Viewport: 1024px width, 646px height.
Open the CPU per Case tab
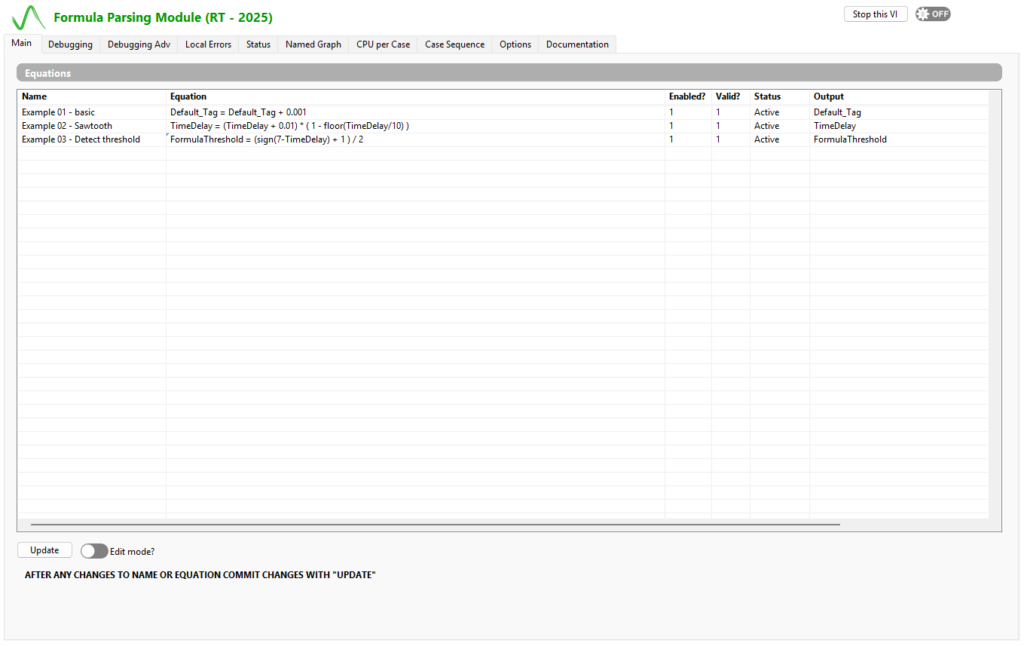pos(383,44)
